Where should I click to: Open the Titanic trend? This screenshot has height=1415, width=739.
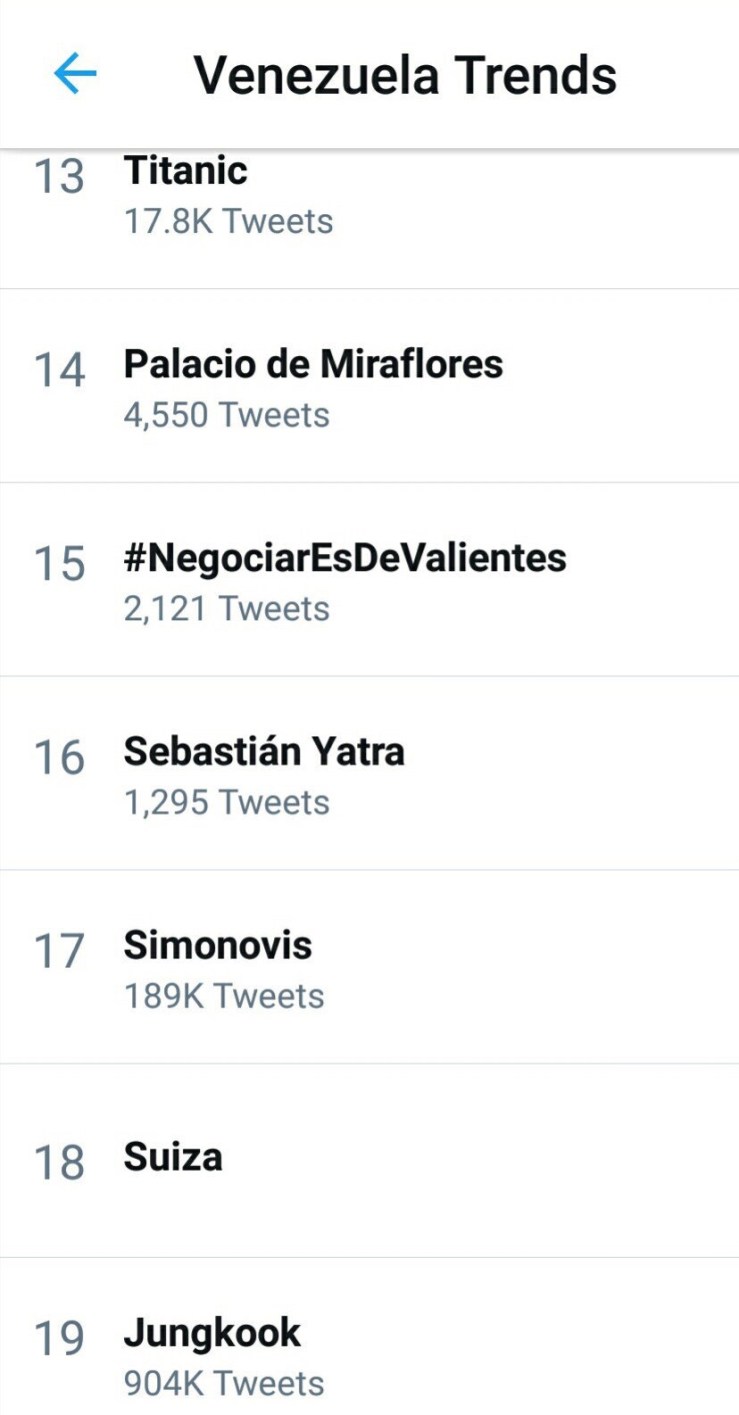click(186, 171)
